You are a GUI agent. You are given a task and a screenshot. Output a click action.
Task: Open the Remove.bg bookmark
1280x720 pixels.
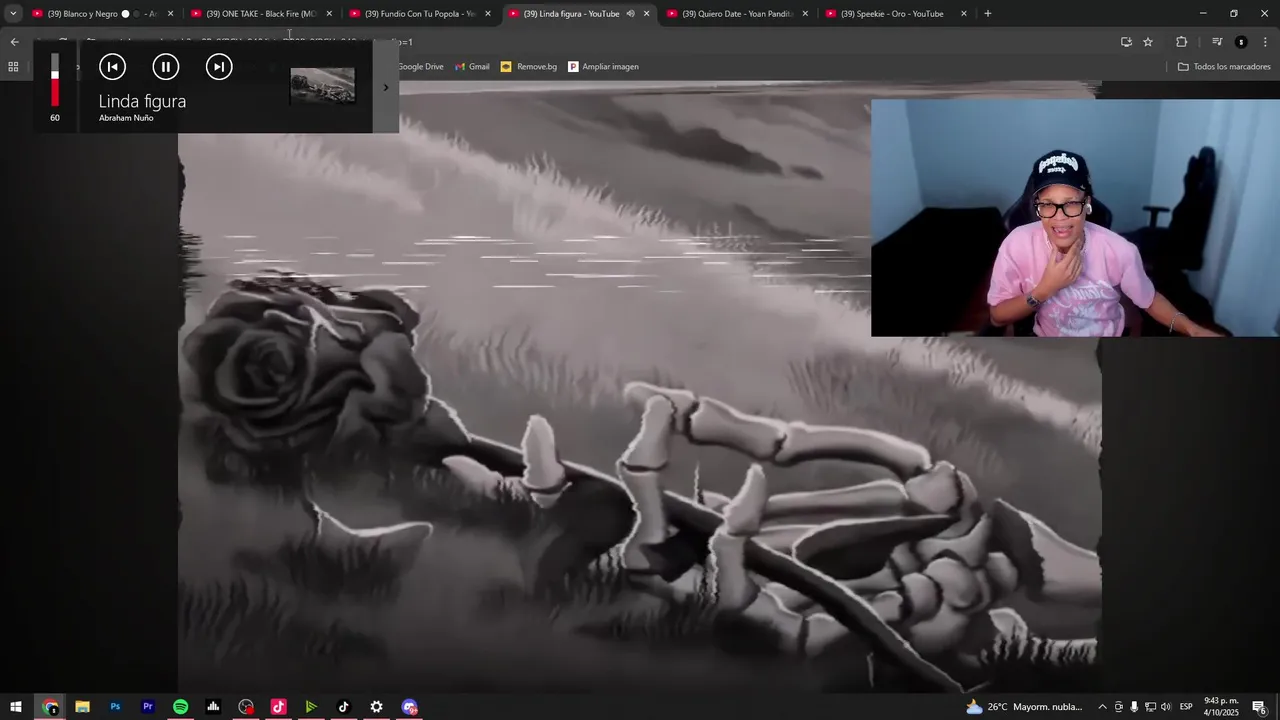click(529, 67)
